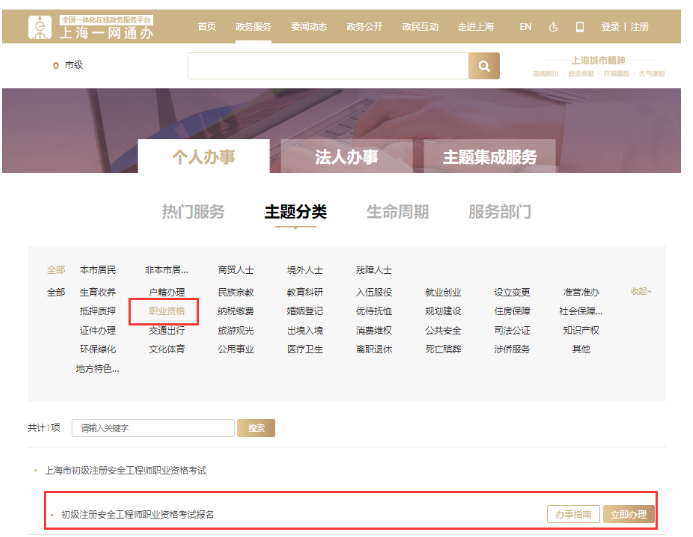The height and width of the screenshot is (537, 693).
Task: Open the 市级 region selector
Action: pyautogui.click(x=73, y=66)
